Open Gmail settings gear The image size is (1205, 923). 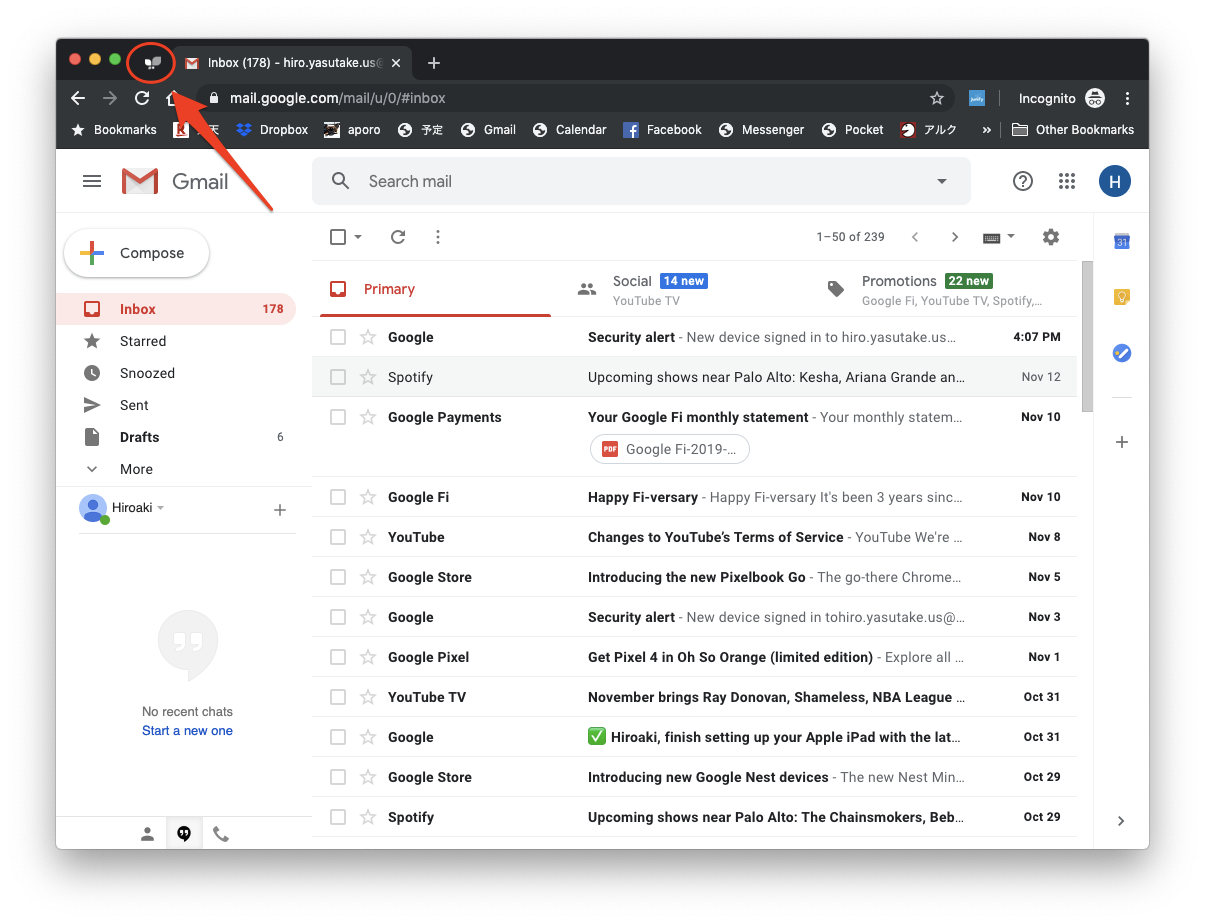coord(1050,237)
